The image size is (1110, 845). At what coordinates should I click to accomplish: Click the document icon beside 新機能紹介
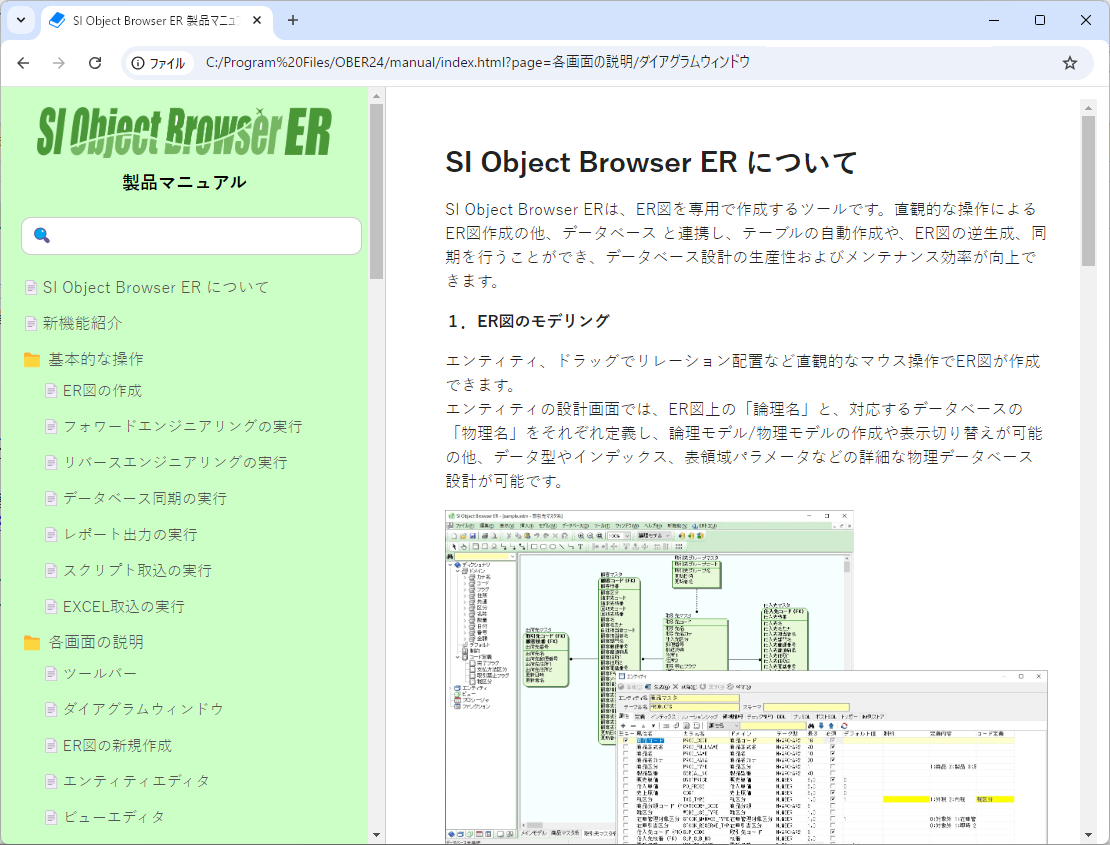point(33,322)
